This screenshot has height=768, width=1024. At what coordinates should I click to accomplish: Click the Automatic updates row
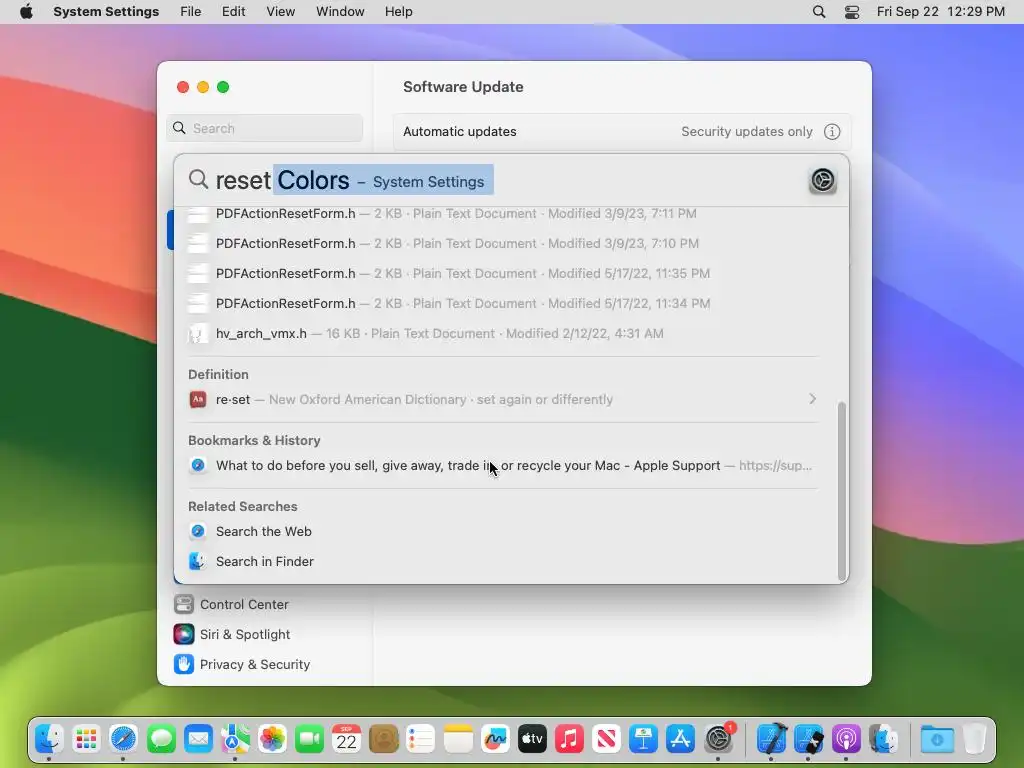click(x=622, y=132)
